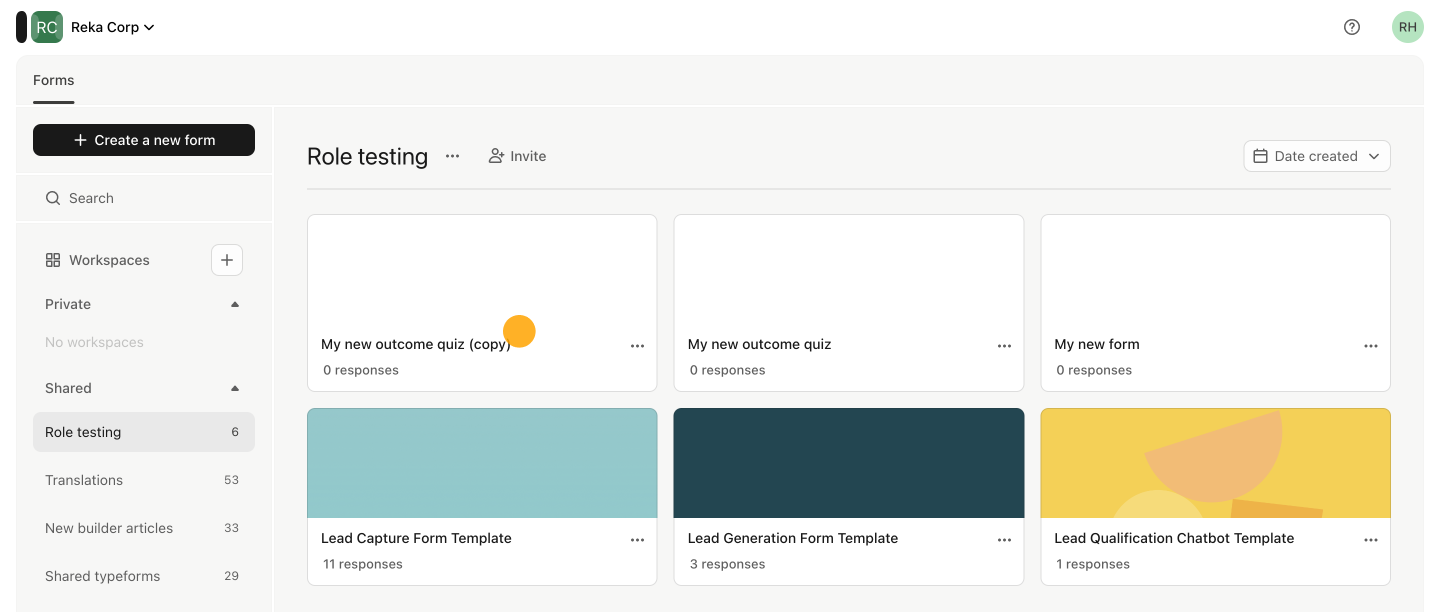Open the Shared typeforms workspace
Image resolution: width=1440 pixels, height=612 pixels.
[x=144, y=576]
